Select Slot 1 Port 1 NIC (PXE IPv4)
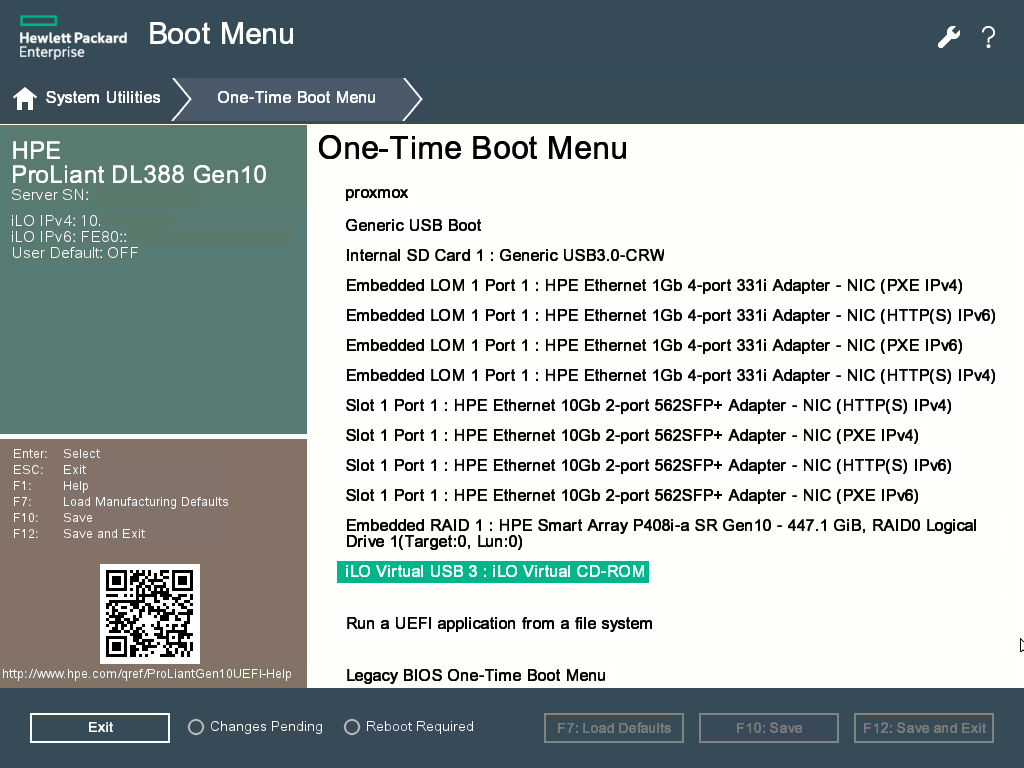This screenshot has height=768, width=1024. tap(632, 436)
